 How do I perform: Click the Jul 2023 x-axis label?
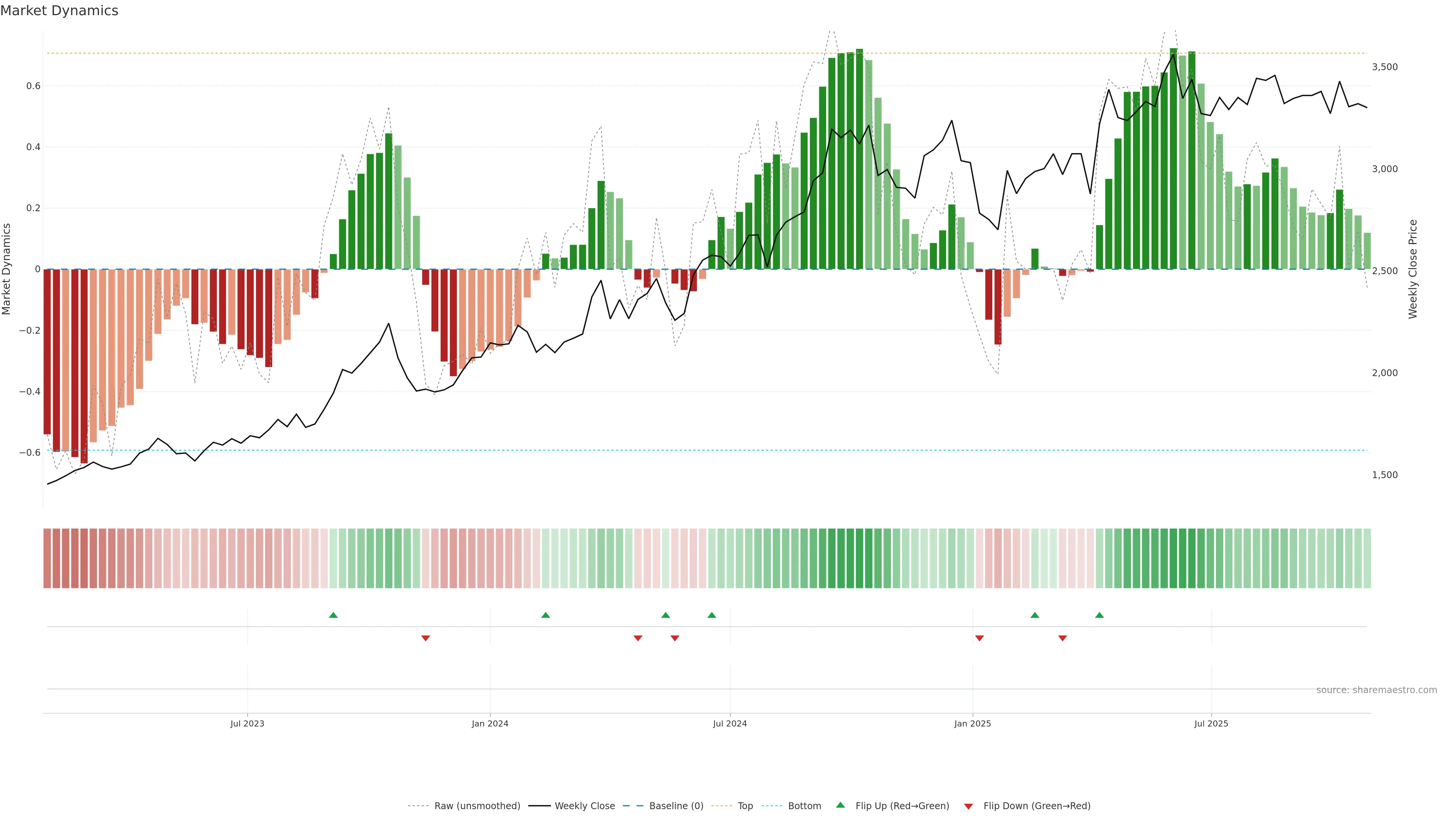click(x=247, y=723)
